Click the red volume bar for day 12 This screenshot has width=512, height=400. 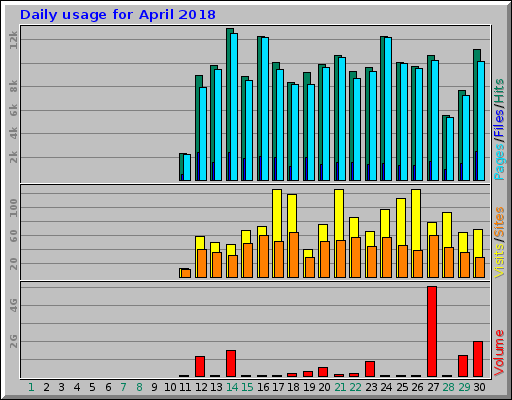[200, 366]
